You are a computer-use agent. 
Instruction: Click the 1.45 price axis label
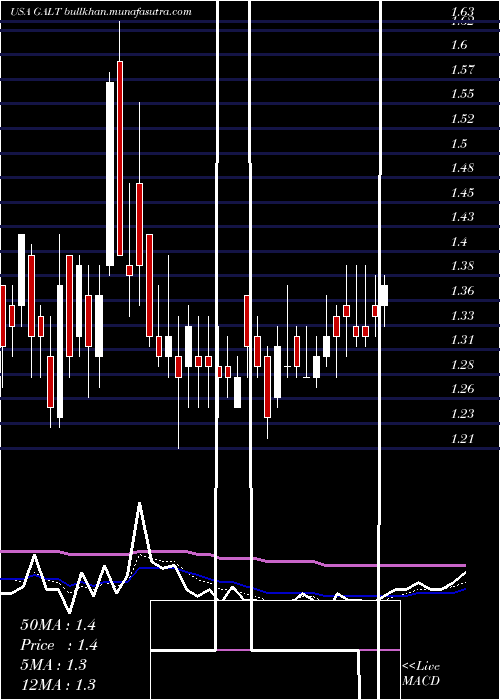462,193
